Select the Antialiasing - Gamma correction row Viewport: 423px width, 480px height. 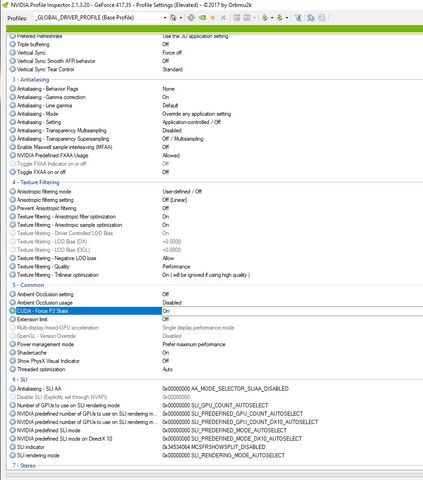click(x=51, y=97)
